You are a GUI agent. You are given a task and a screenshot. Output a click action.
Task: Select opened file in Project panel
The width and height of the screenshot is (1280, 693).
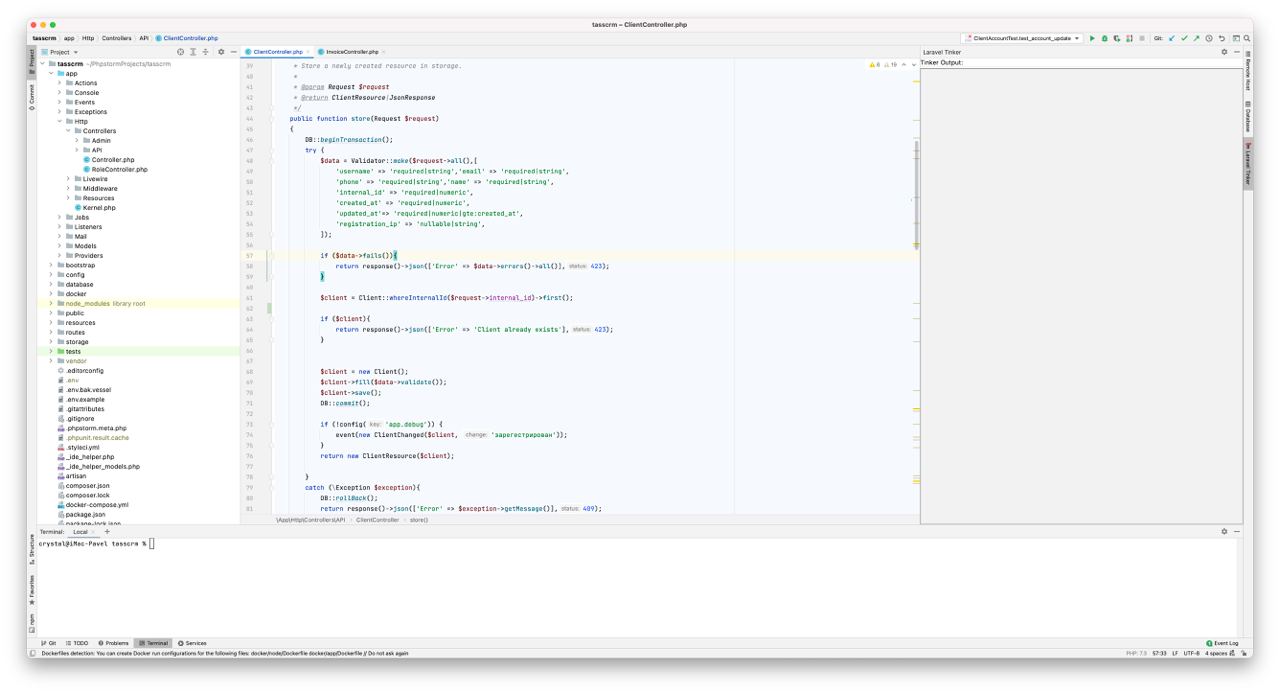pyautogui.click(x=181, y=52)
